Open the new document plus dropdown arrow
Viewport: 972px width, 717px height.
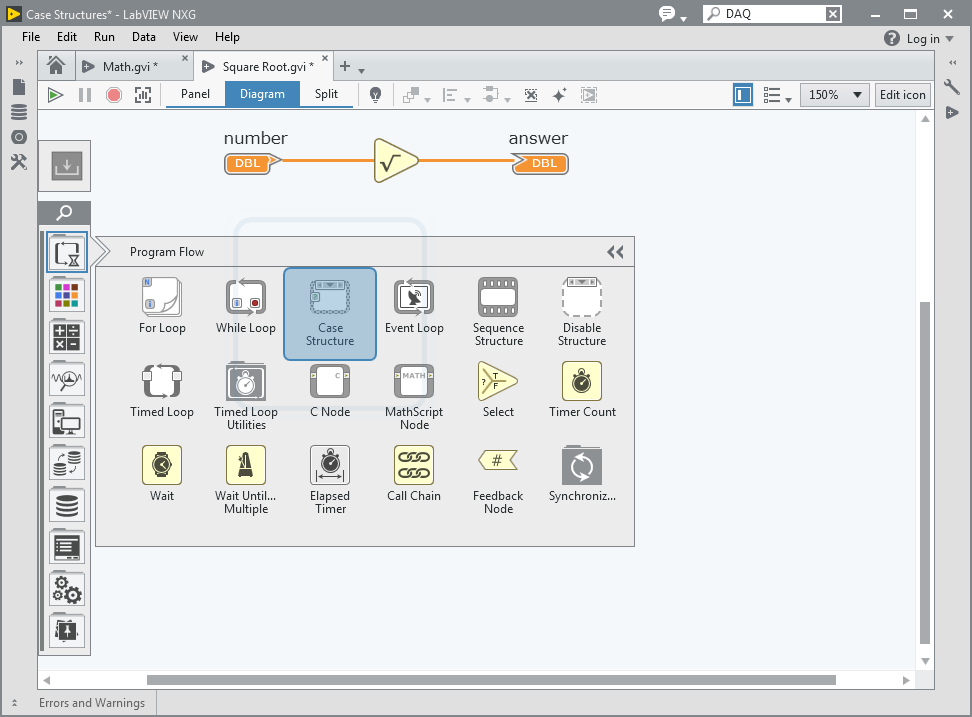(x=361, y=71)
